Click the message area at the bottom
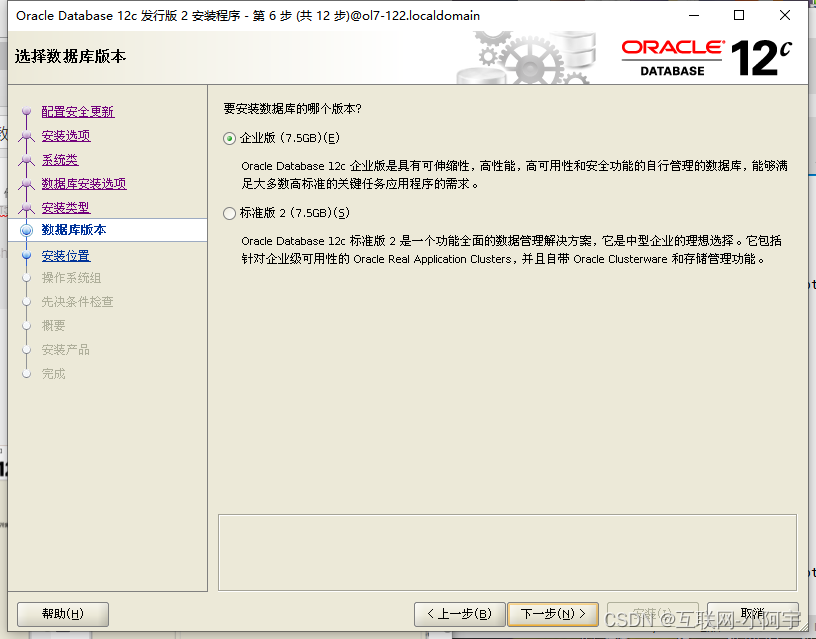This screenshot has height=639, width=816. point(507,553)
